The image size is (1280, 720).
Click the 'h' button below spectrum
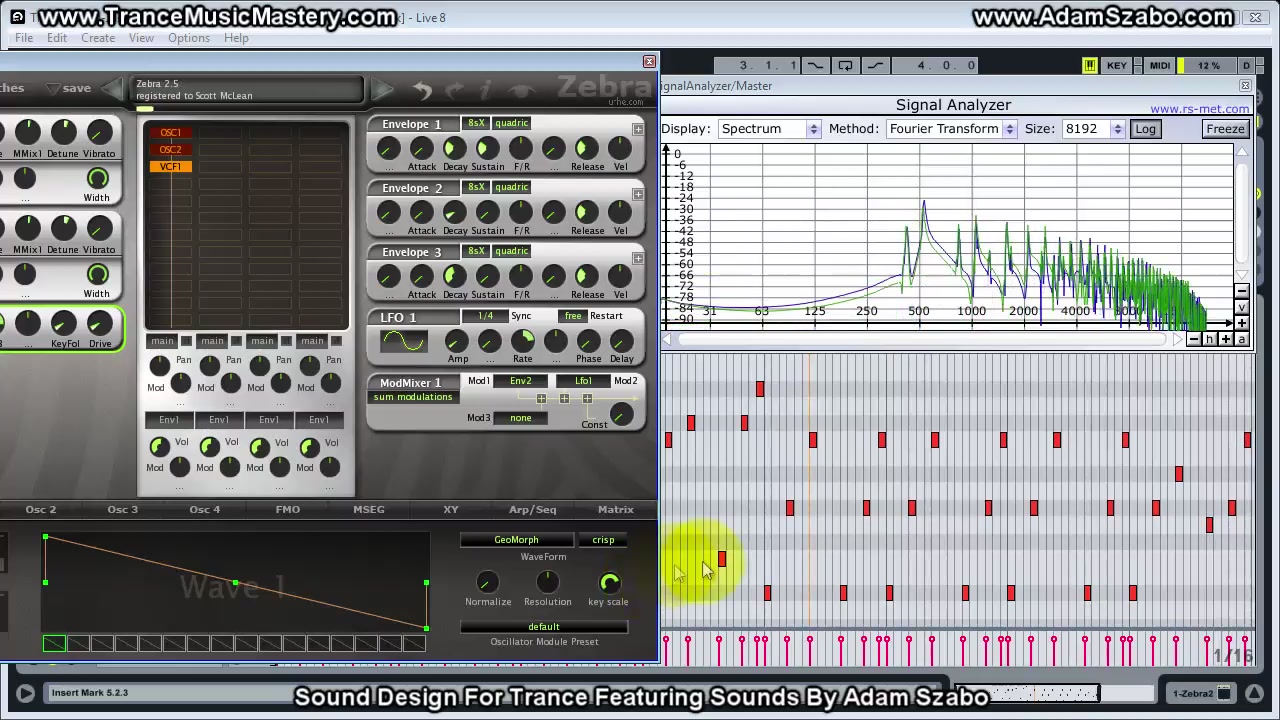[1209, 340]
